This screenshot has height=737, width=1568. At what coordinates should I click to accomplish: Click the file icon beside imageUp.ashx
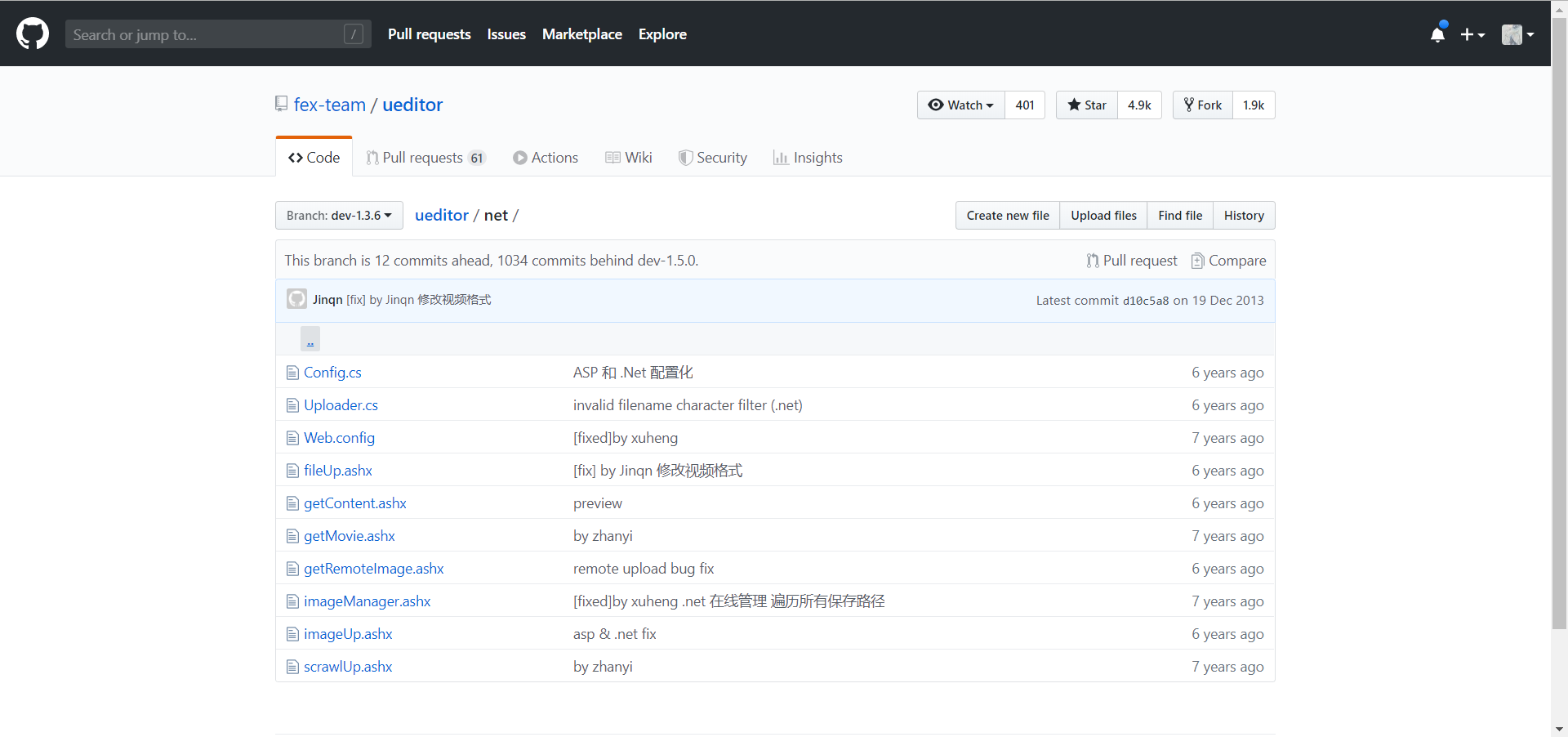coord(292,634)
